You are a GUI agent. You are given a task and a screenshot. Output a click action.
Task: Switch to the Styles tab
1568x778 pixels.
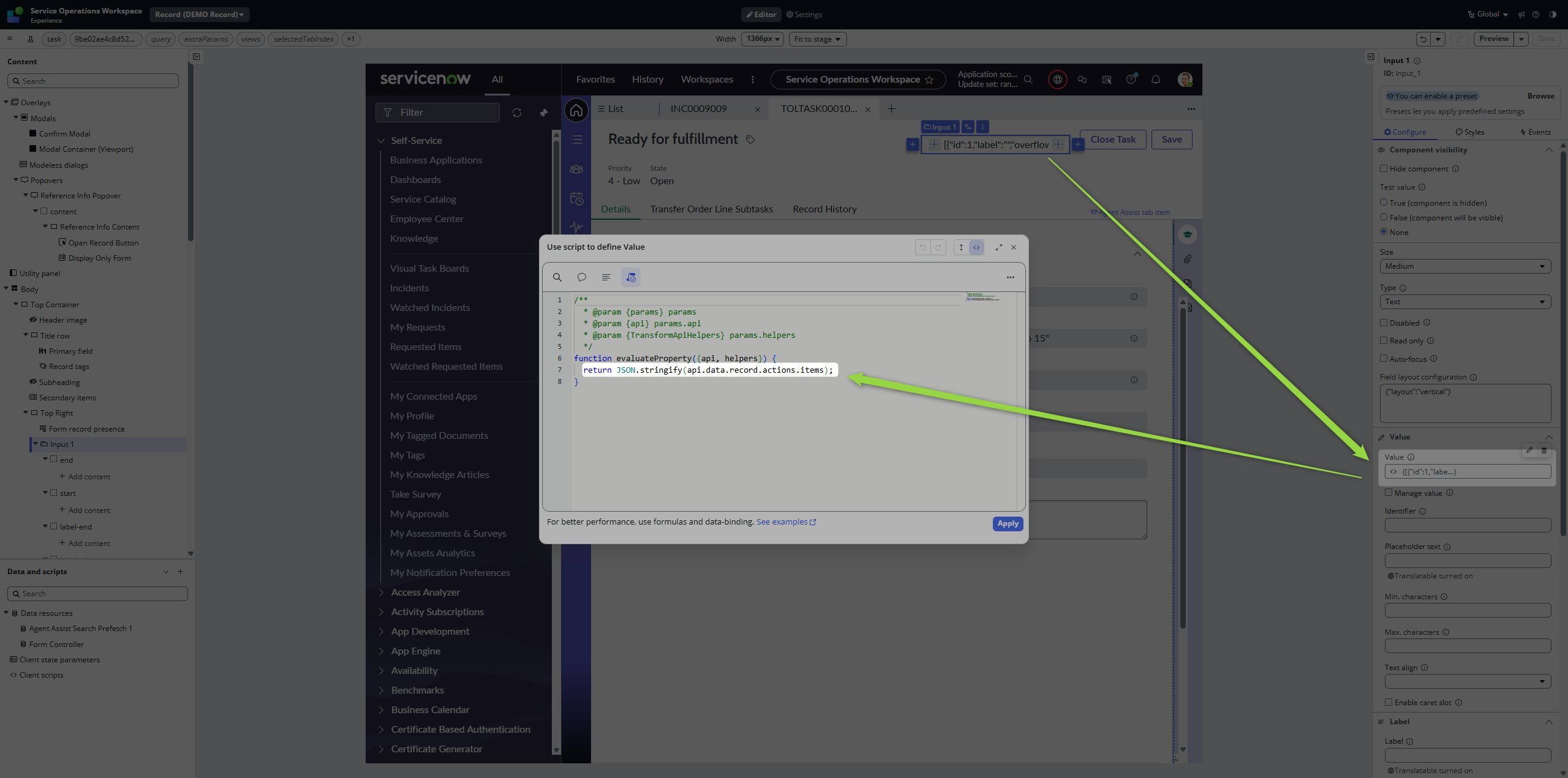point(1469,132)
